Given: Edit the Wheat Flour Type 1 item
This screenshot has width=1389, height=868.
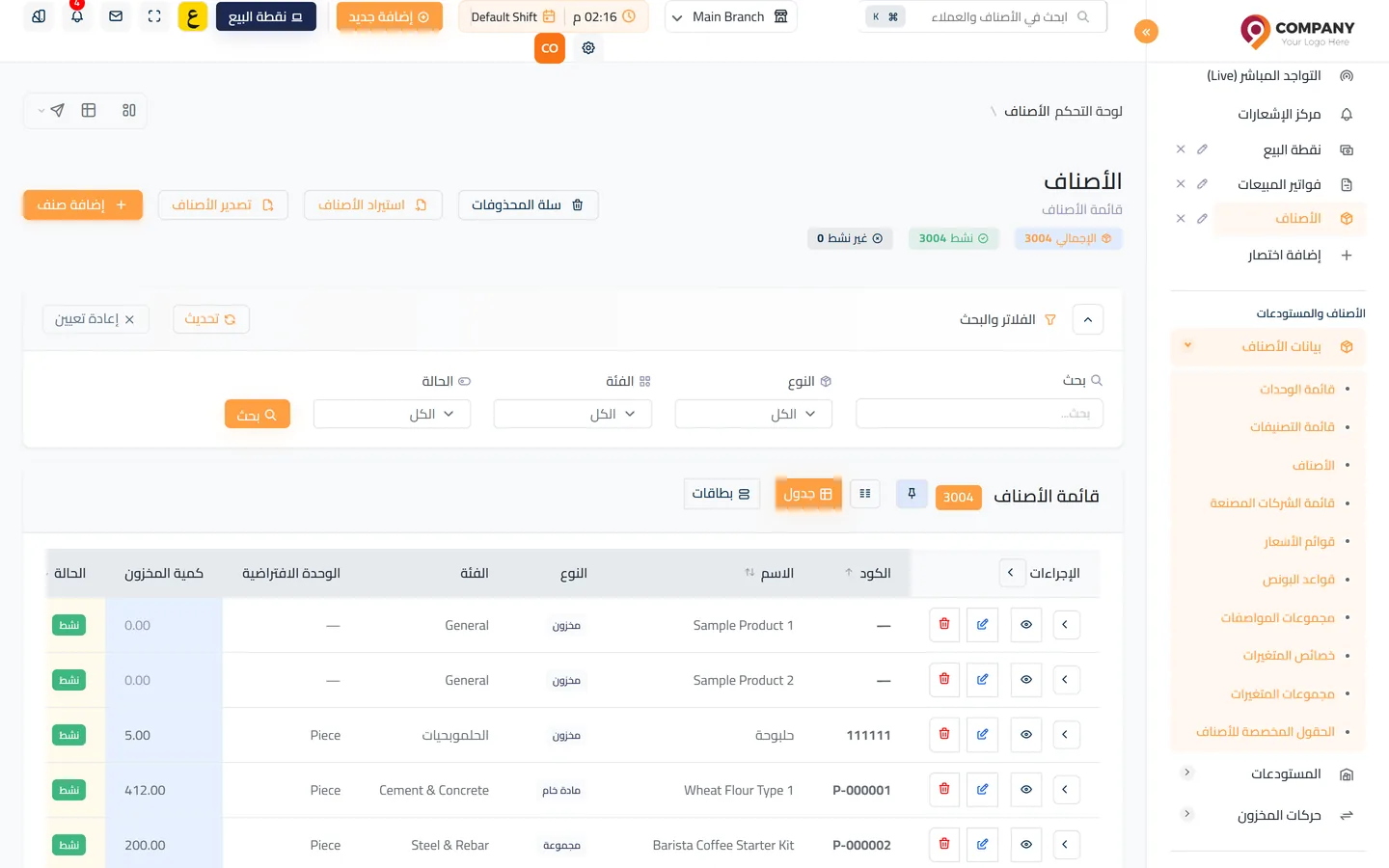Looking at the screenshot, I should [982, 790].
